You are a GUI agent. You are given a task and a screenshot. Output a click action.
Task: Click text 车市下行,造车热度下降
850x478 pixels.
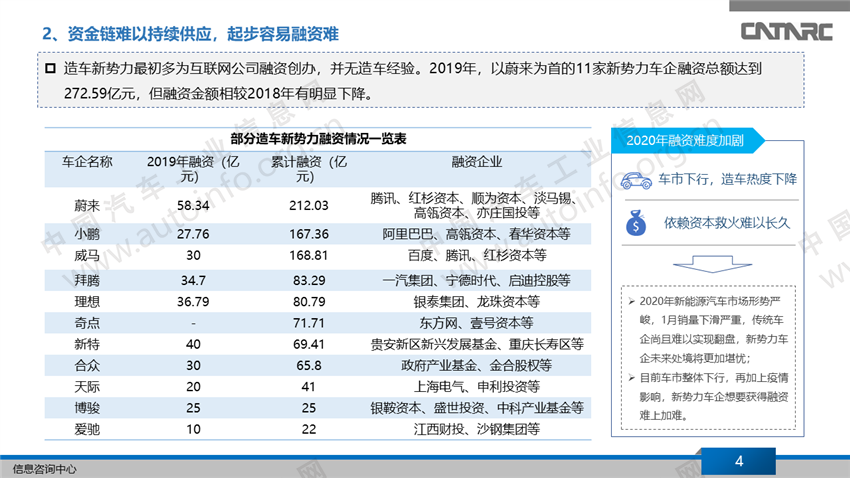tap(727, 179)
